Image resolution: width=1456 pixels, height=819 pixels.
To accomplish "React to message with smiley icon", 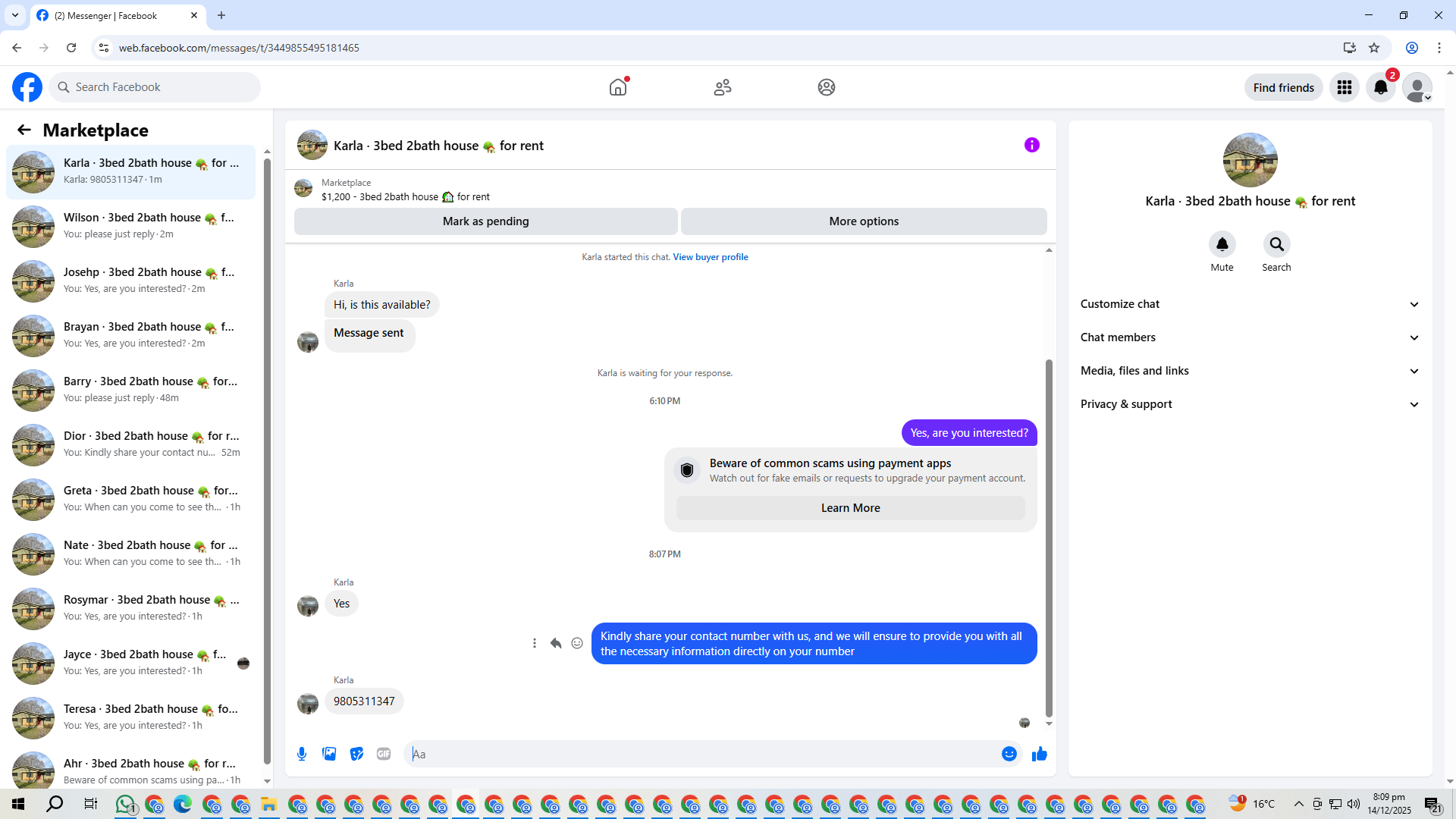I will click(577, 643).
